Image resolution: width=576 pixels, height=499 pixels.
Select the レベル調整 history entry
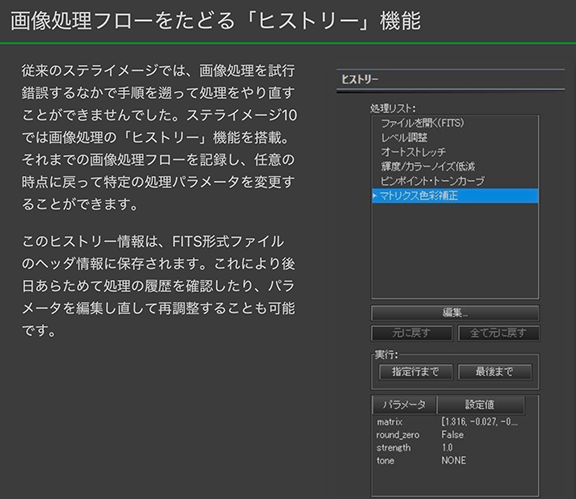point(404,137)
